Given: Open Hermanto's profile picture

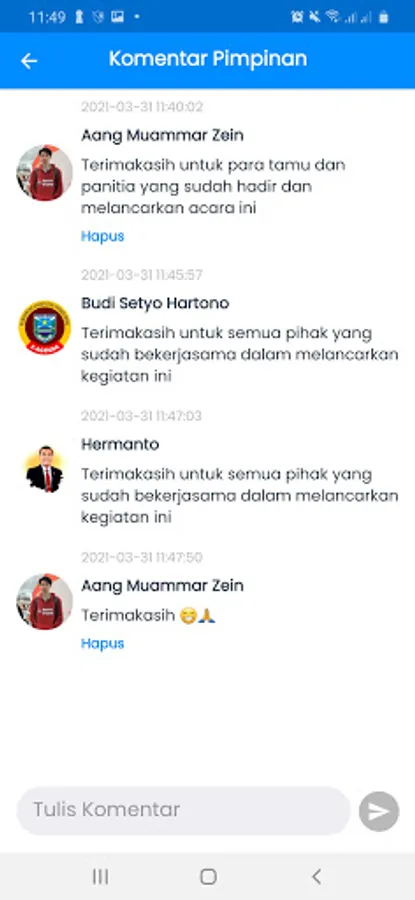Looking at the screenshot, I should 44,470.
